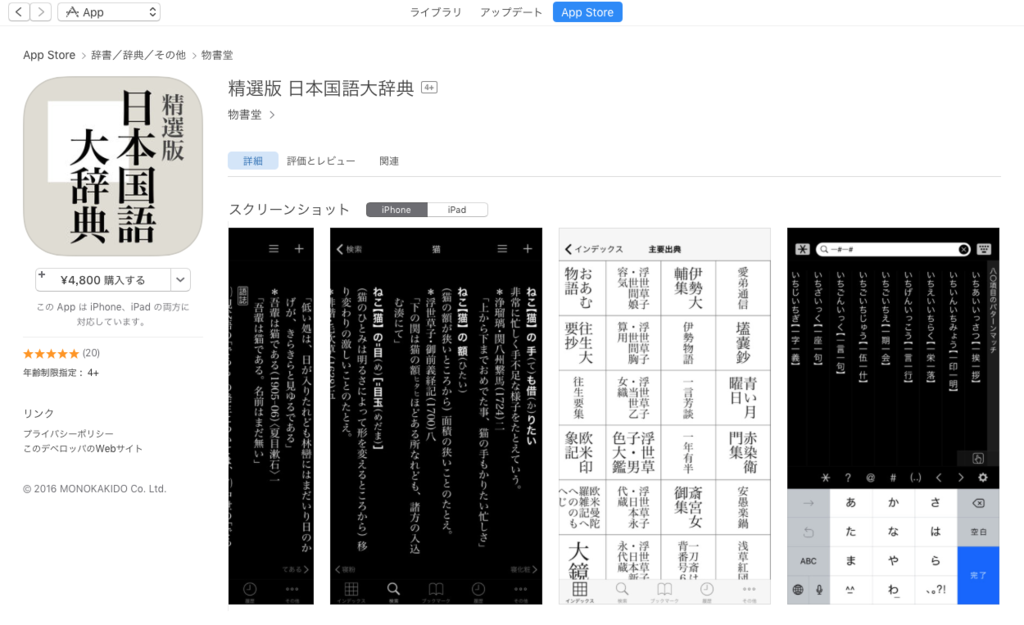Open the プライバシーポリシー link
Image resolution: width=1024 pixels, height=625 pixels.
point(68,434)
